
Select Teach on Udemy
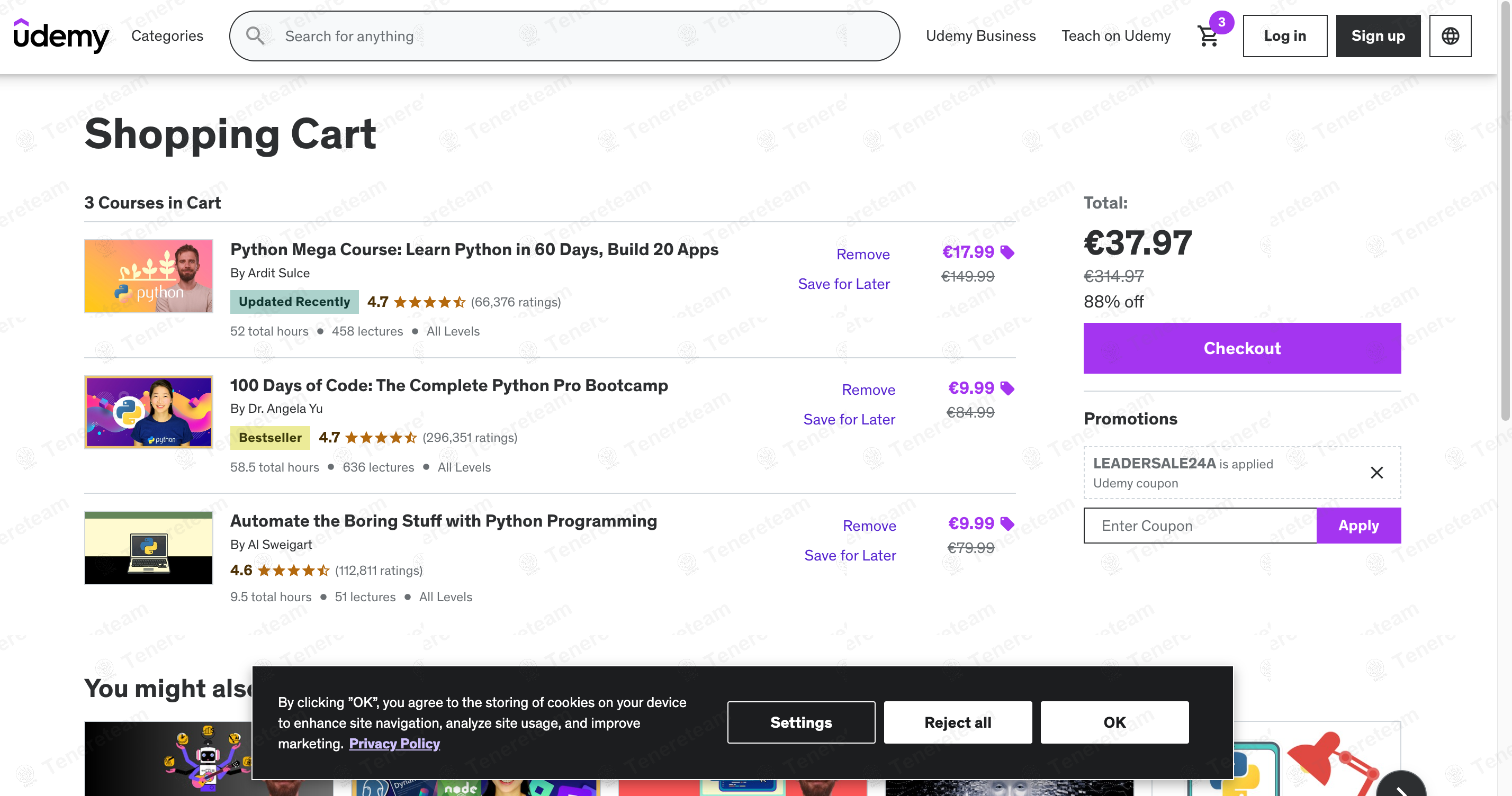click(x=1116, y=36)
